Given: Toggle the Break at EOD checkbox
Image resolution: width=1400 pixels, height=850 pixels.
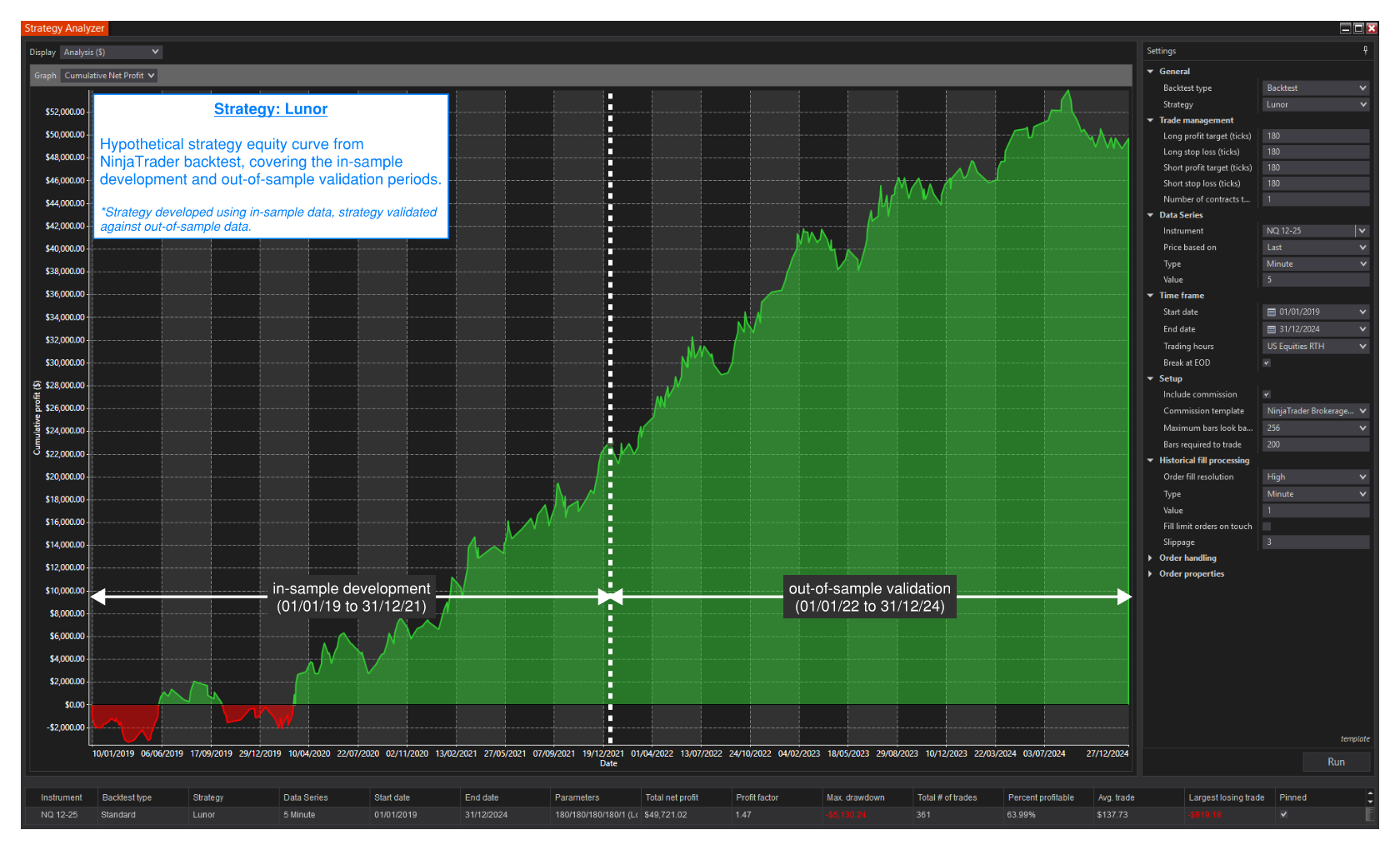Looking at the screenshot, I should tap(1267, 362).
